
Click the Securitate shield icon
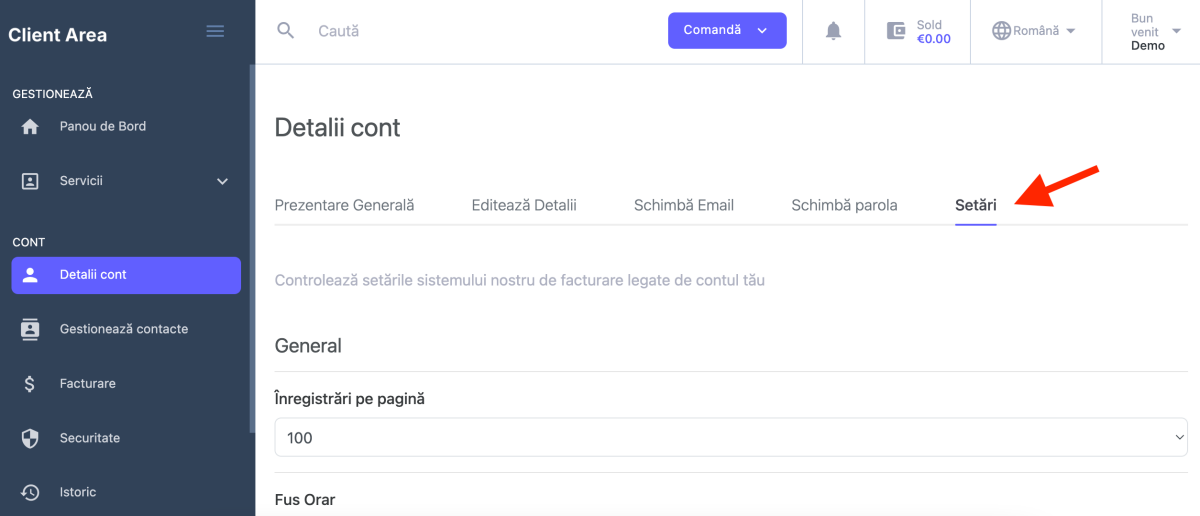point(30,438)
